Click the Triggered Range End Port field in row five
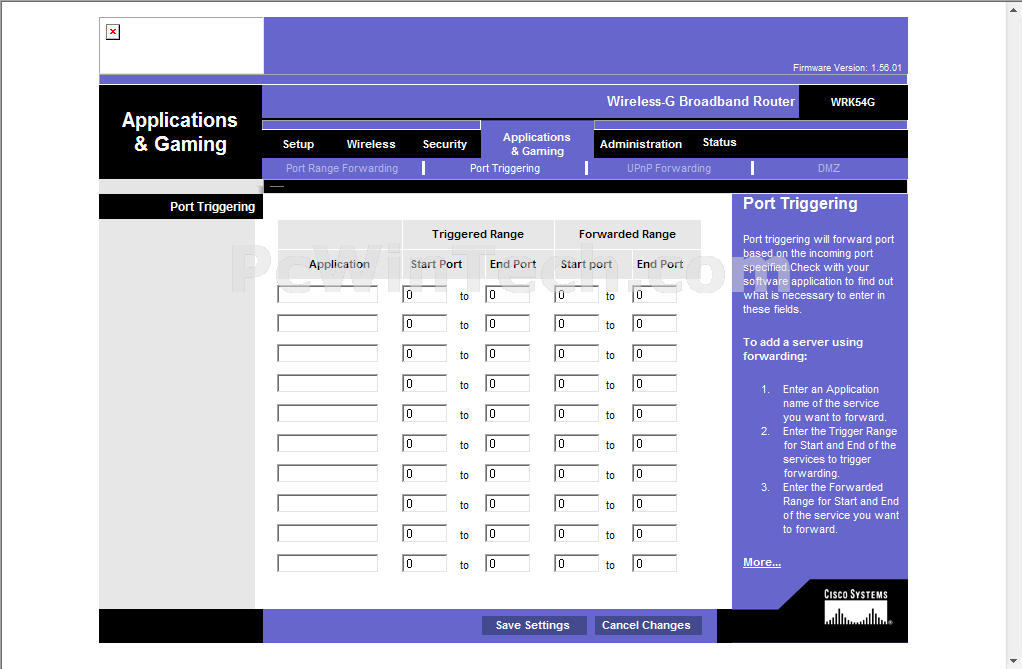 coord(507,414)
